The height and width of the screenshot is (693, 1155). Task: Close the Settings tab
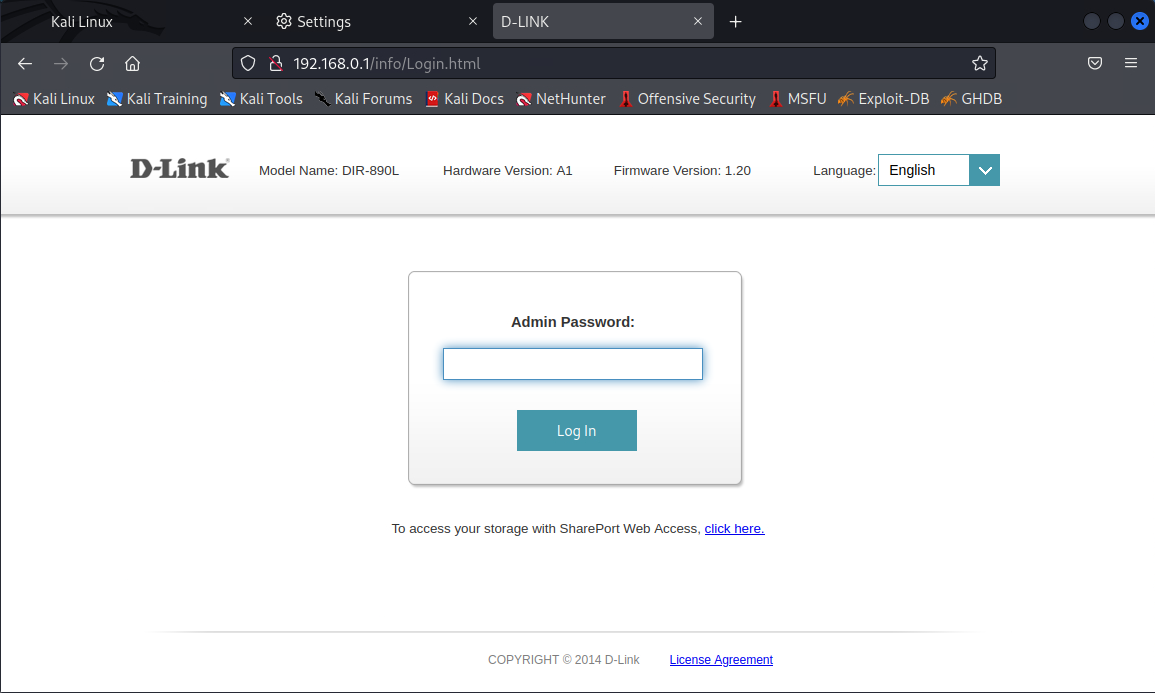coord(473,21)
